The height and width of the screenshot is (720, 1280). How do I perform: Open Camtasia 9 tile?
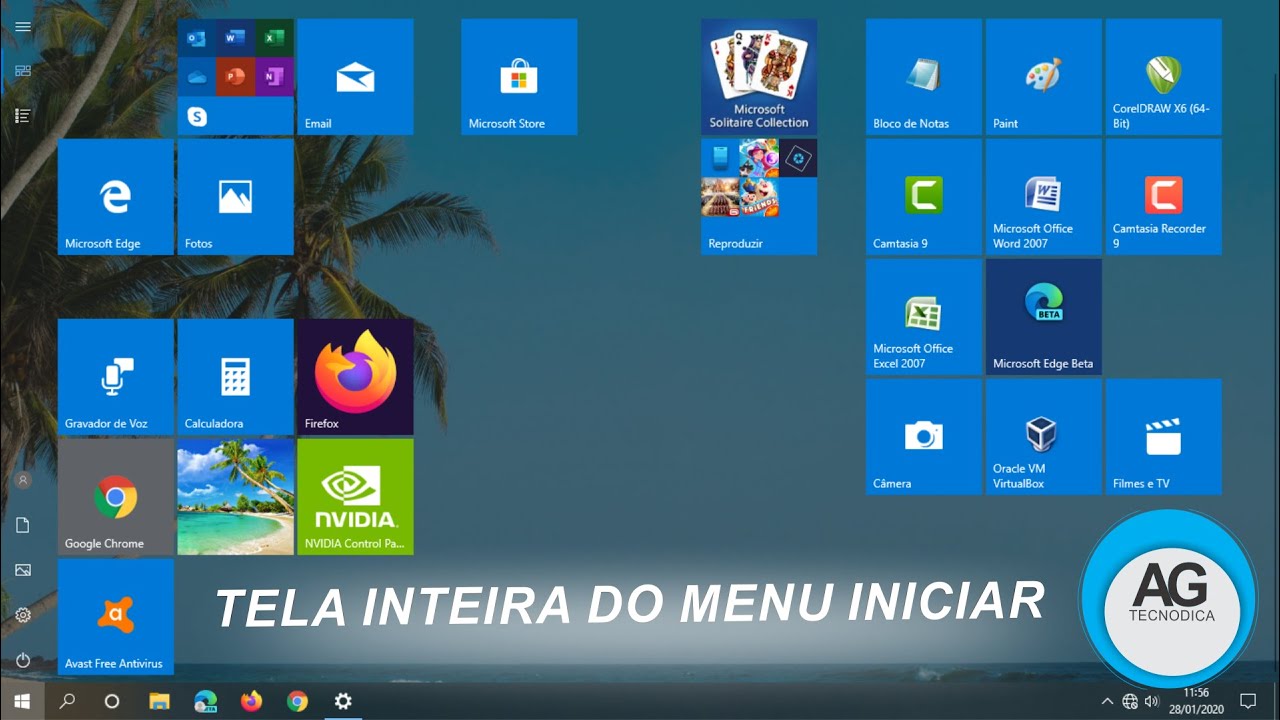pyautogui.click(x=923, y=197)
